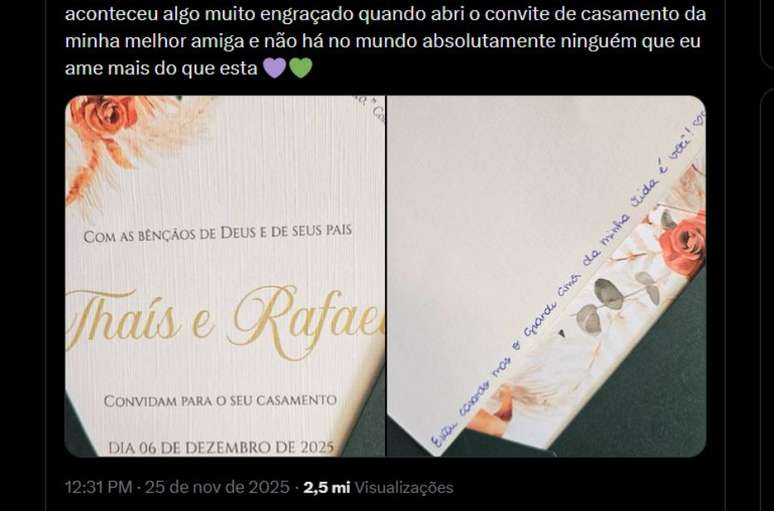Click the word Visualizações under the post
Viewport: 774px width, 511px height.
click(x=404, y=487)
